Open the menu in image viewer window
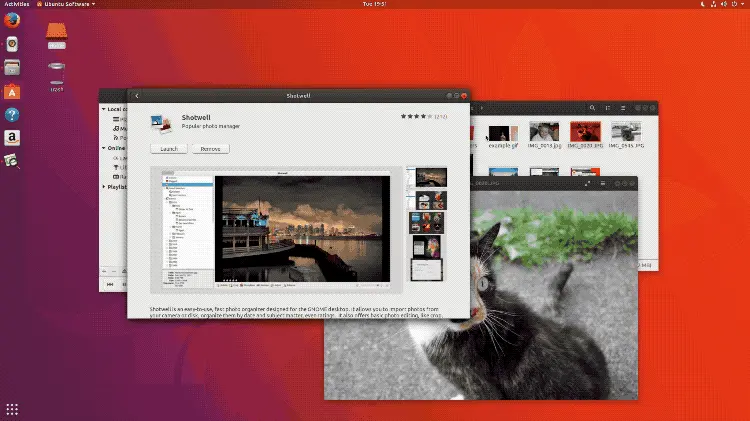 (x=603, y=183)
